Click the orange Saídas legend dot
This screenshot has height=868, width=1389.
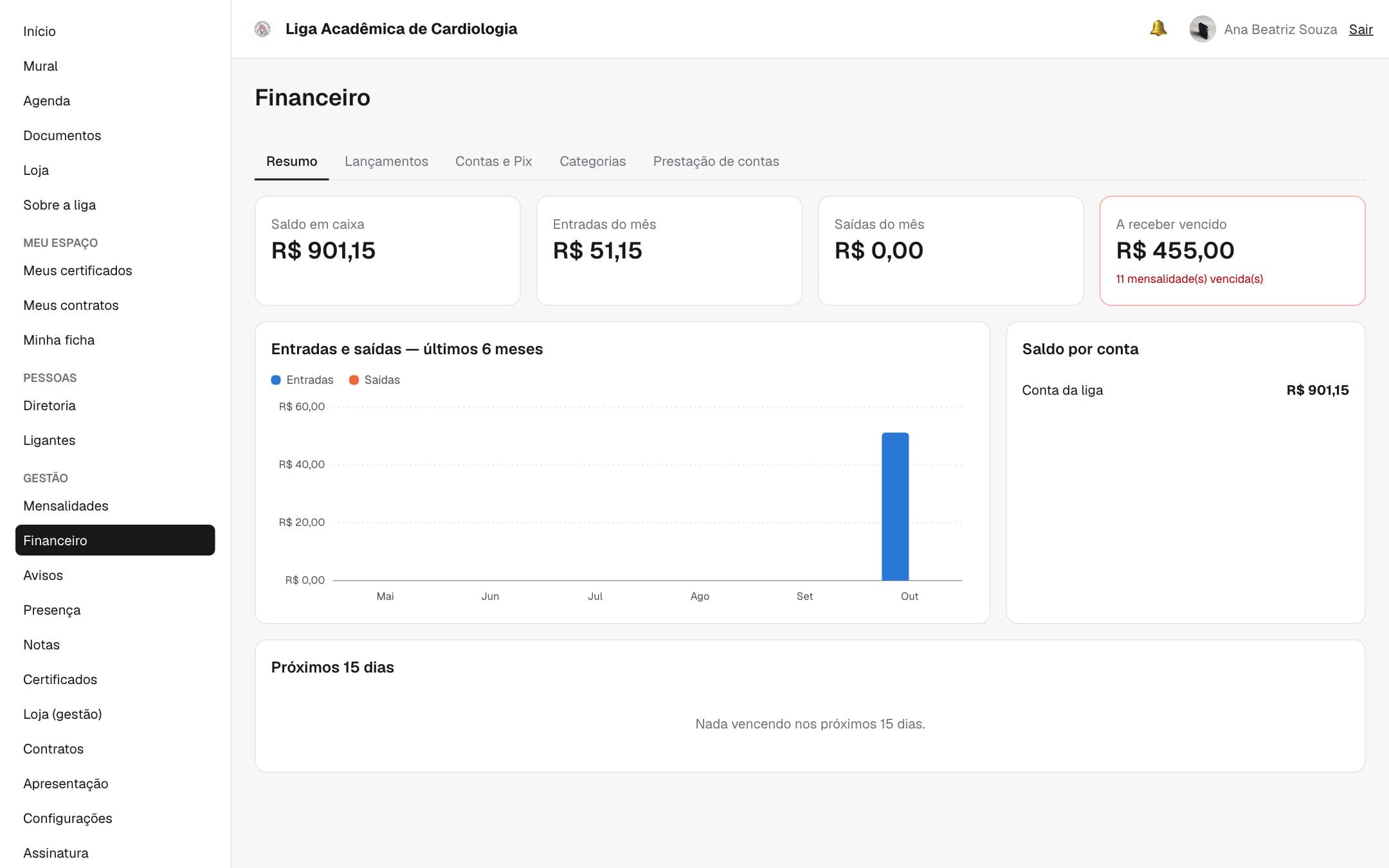tap(354, 380)
